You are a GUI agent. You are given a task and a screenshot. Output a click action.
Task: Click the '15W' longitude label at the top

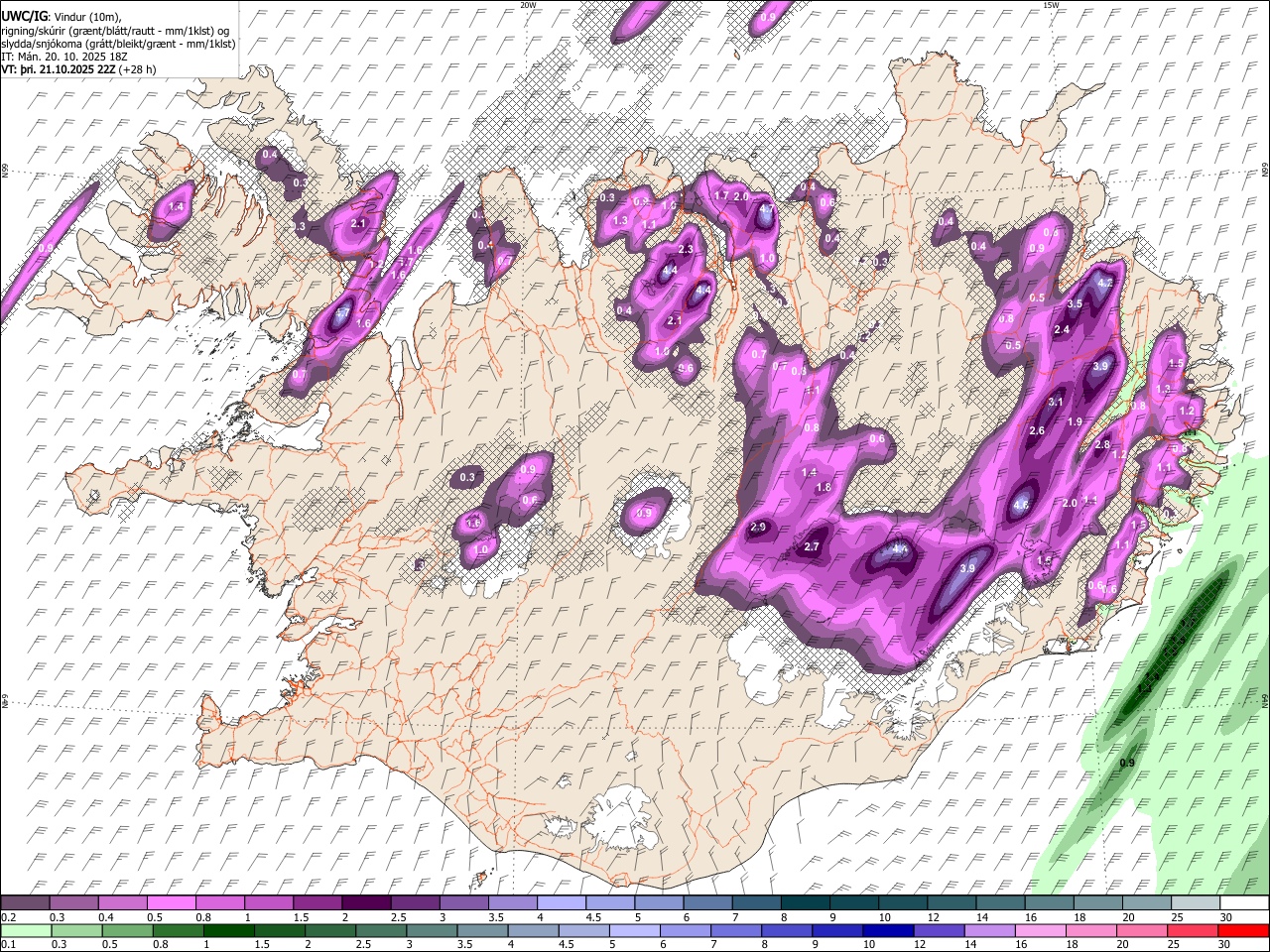1051,5
